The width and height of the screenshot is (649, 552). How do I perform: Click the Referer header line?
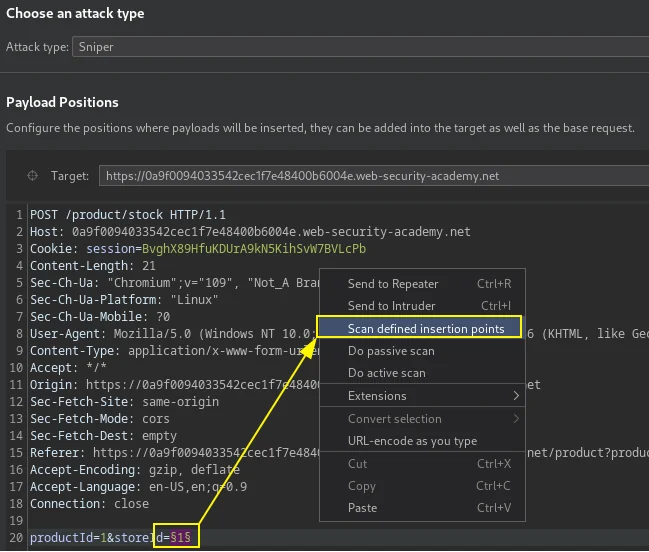click(174, 452)
